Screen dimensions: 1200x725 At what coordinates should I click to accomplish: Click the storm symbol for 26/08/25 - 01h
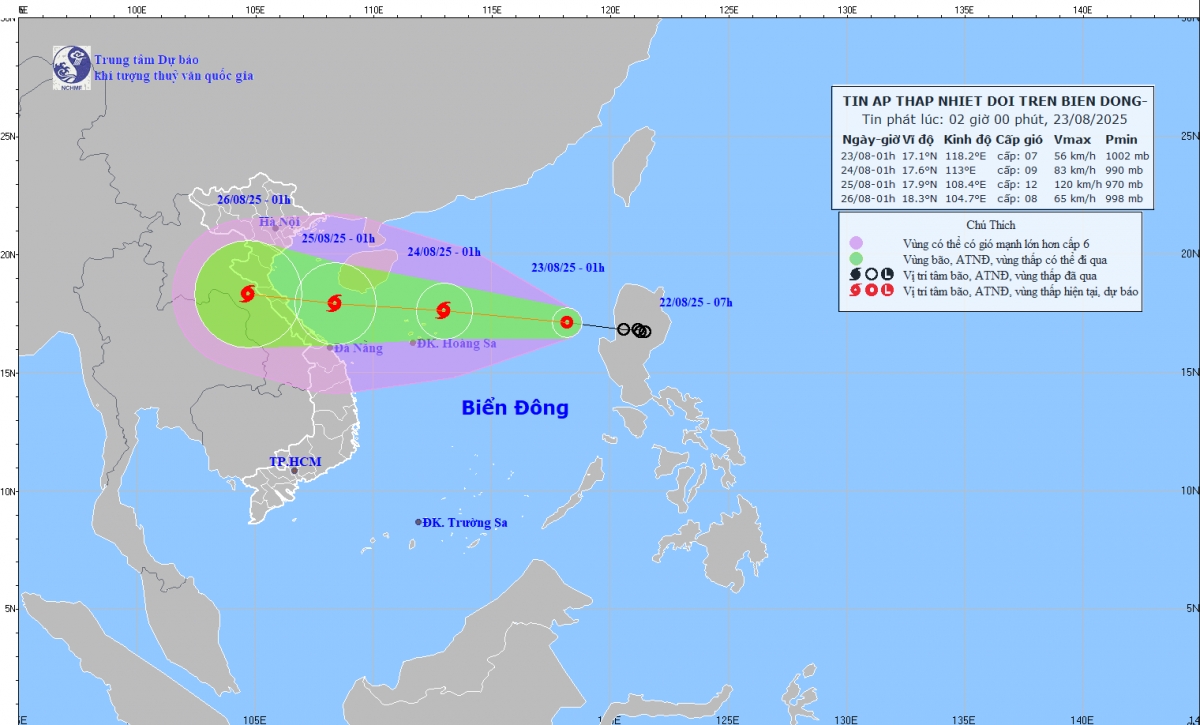248,293
